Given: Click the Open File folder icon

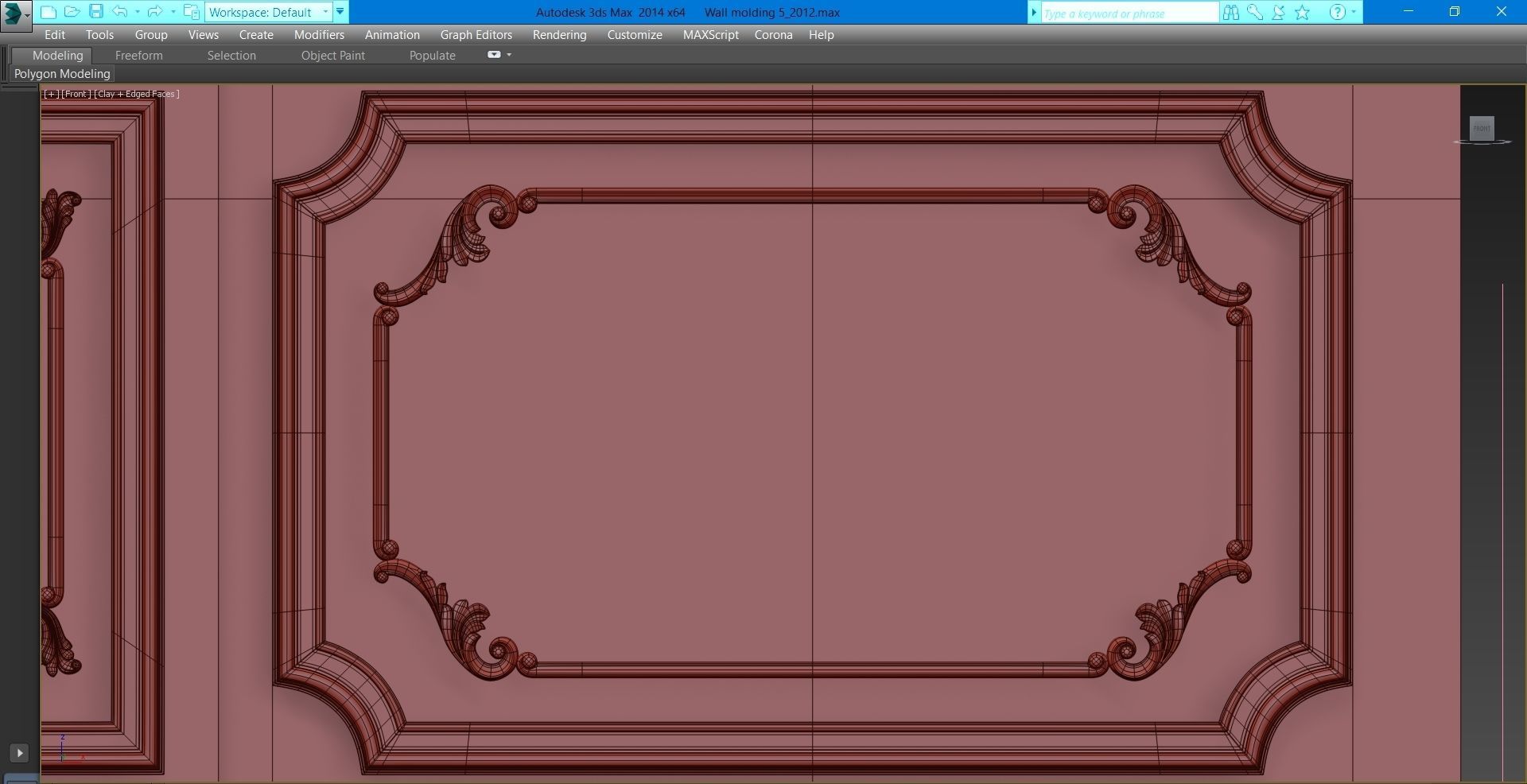Looking at the screenshot, I should 72,12.
